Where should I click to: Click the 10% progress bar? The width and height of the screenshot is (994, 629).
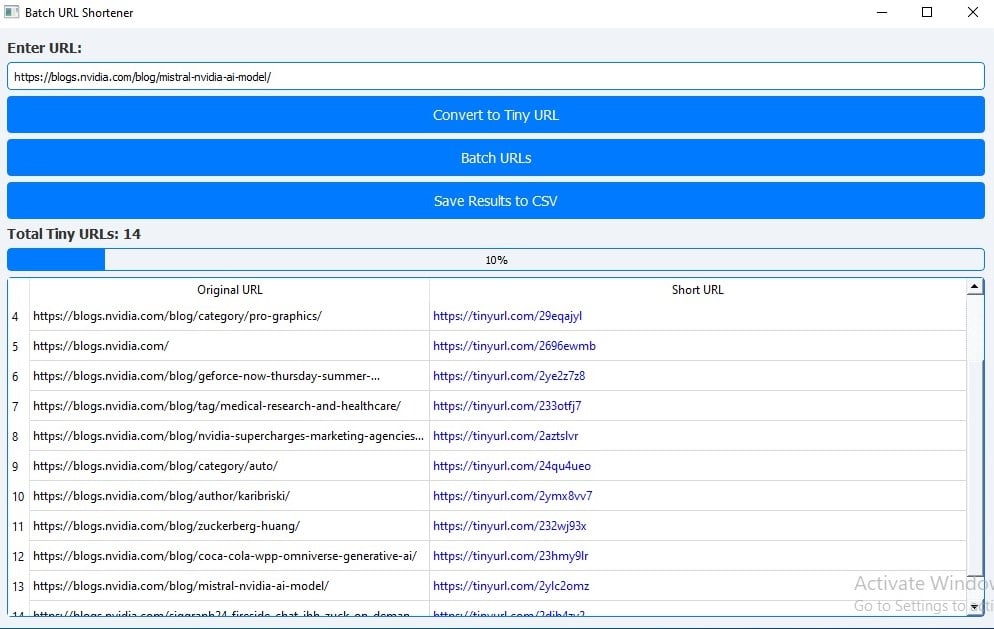pyautogui.click(x=496, y=260)
